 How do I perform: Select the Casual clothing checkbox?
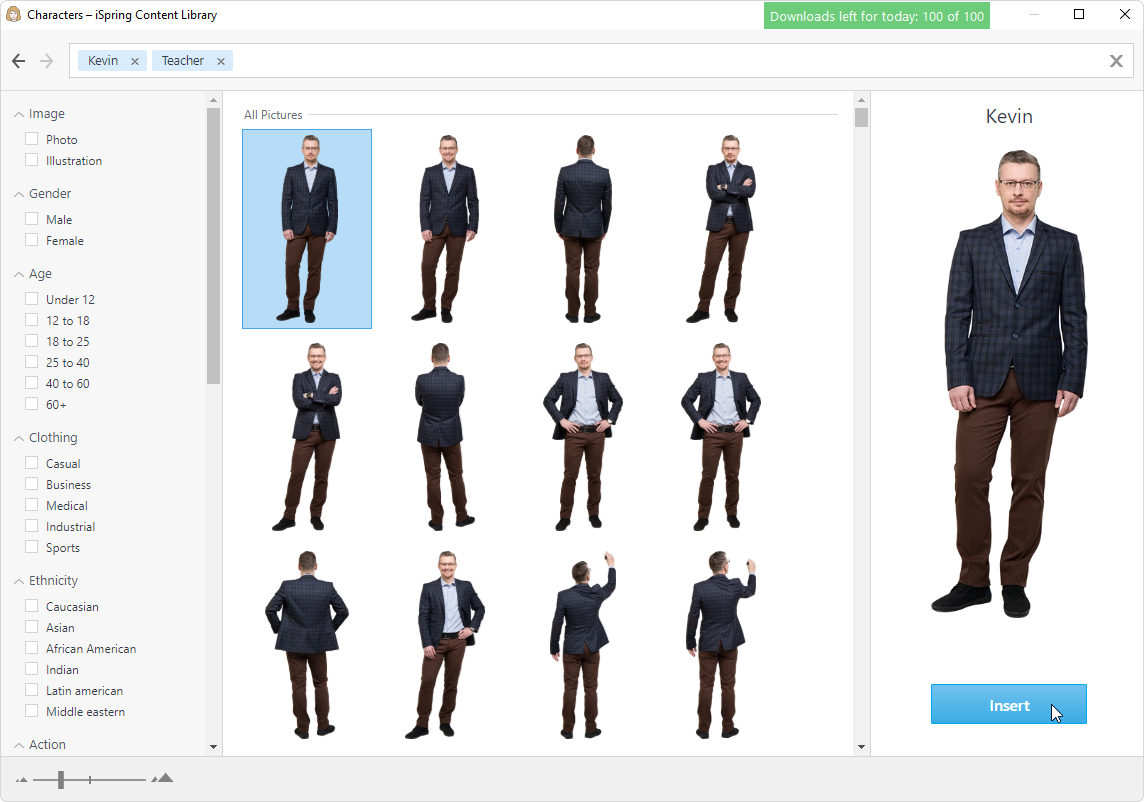(x=31, y=463)
